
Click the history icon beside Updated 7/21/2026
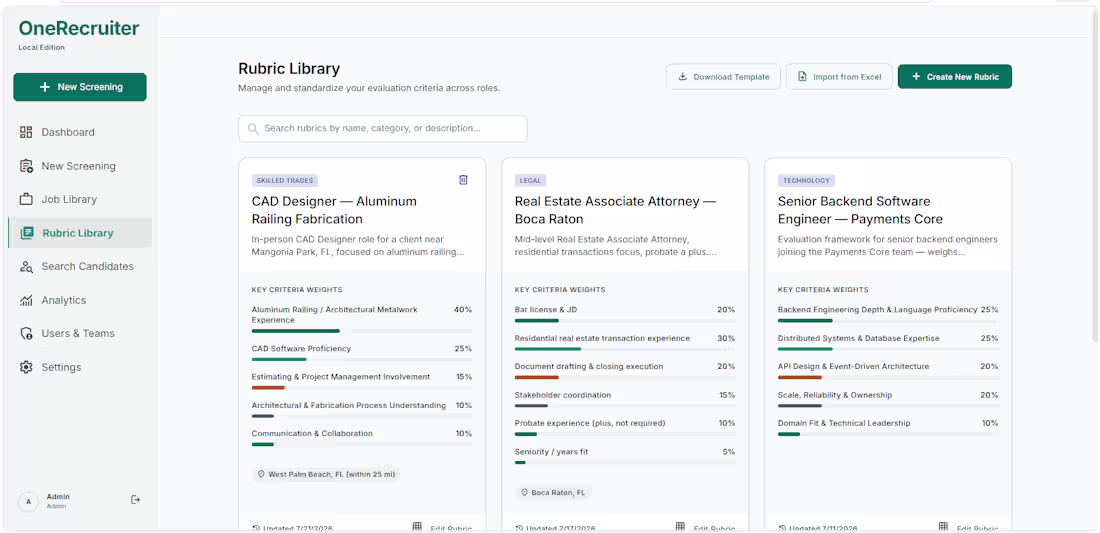255,528
